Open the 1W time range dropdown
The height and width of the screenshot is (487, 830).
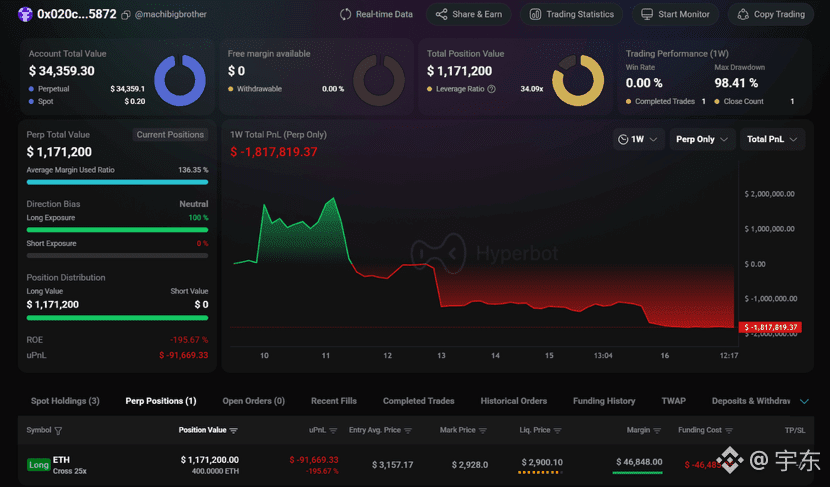tap(637, 140)
